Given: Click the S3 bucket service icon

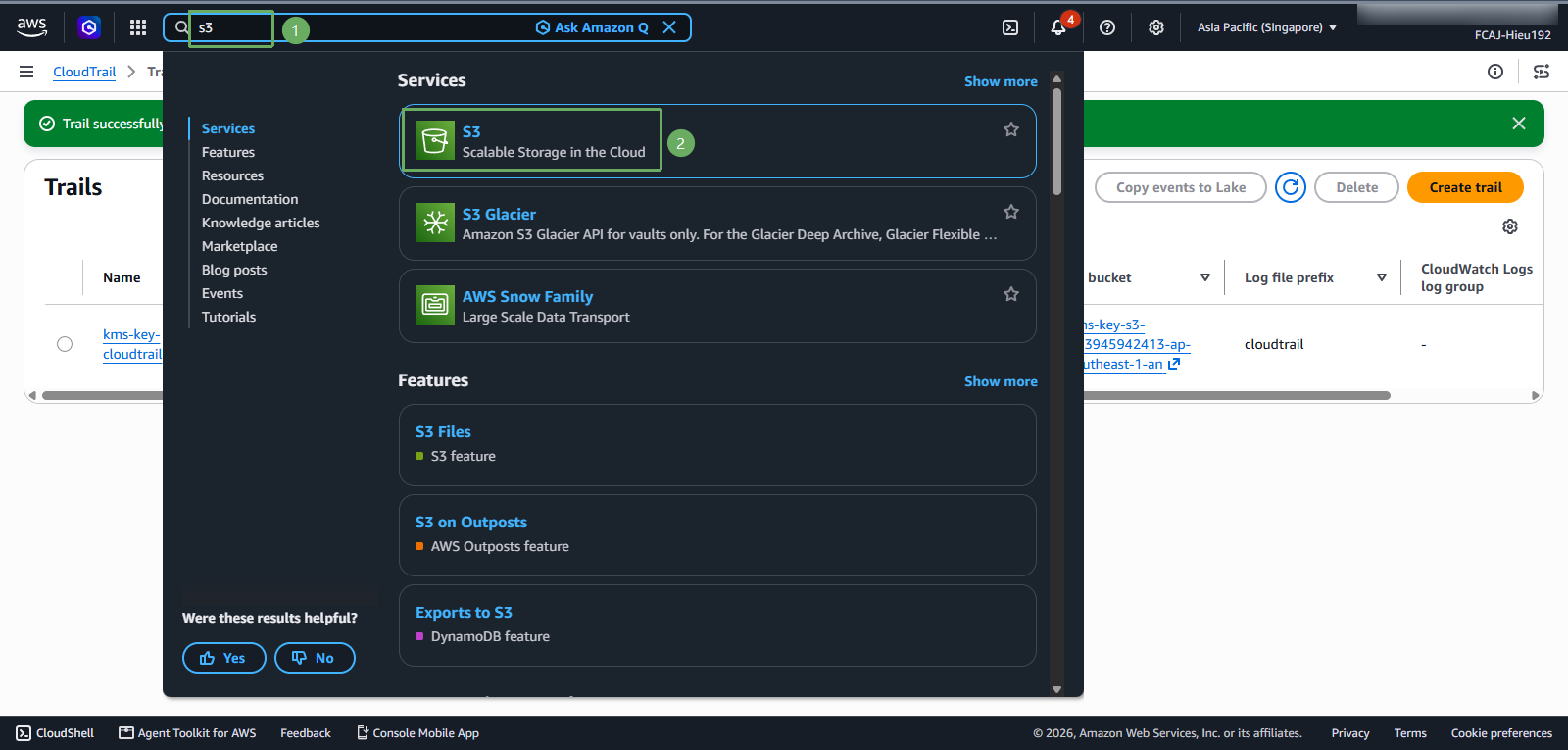Looking at the screenshot, I should 435,141.
